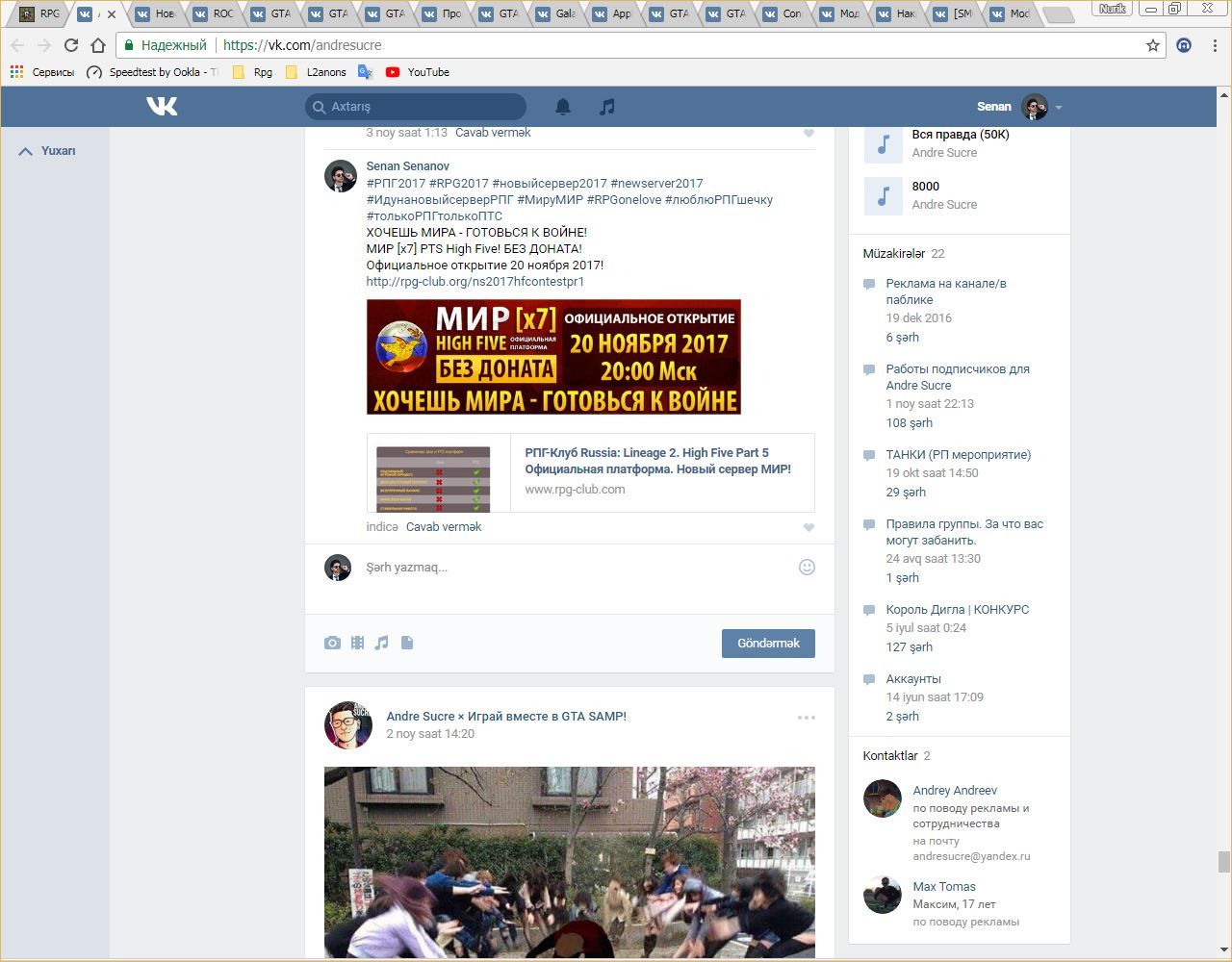The image size is (1232, 962).
Task: Click the comment field Şərh yazmaq
Action: (577, 567)
